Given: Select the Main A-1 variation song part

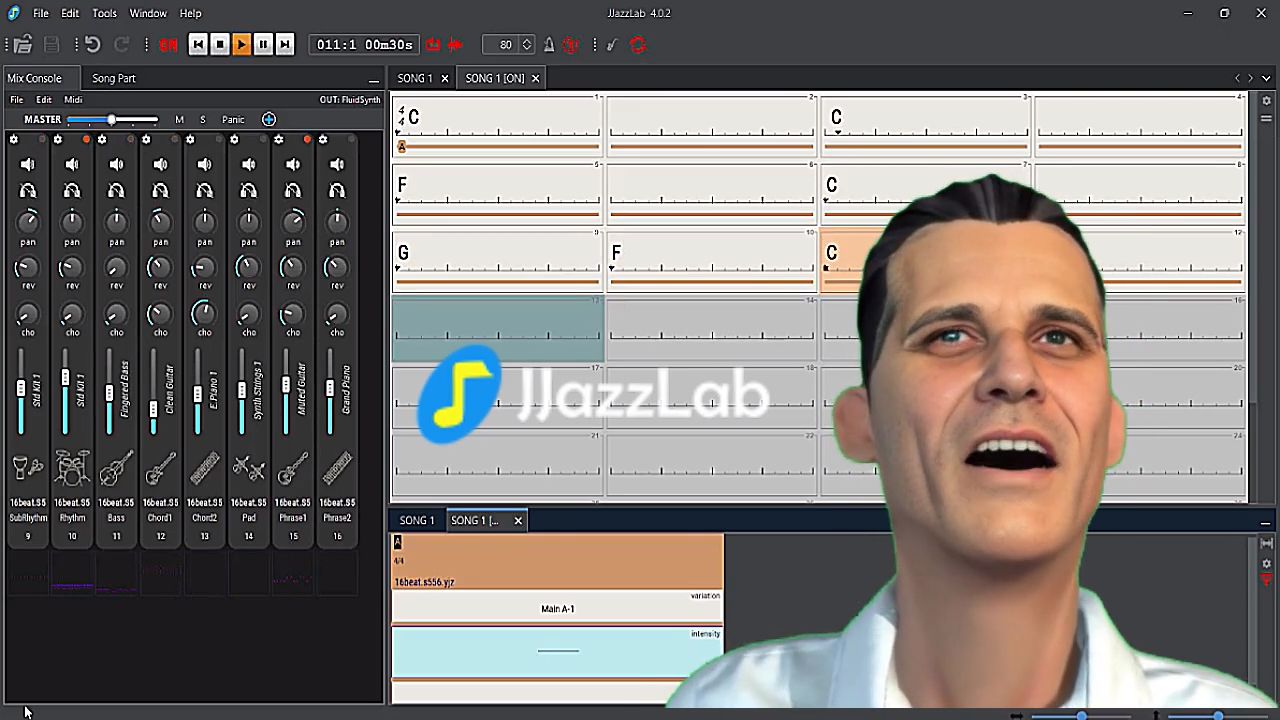Looking at the screenshot, I should [x=557, y=608].
